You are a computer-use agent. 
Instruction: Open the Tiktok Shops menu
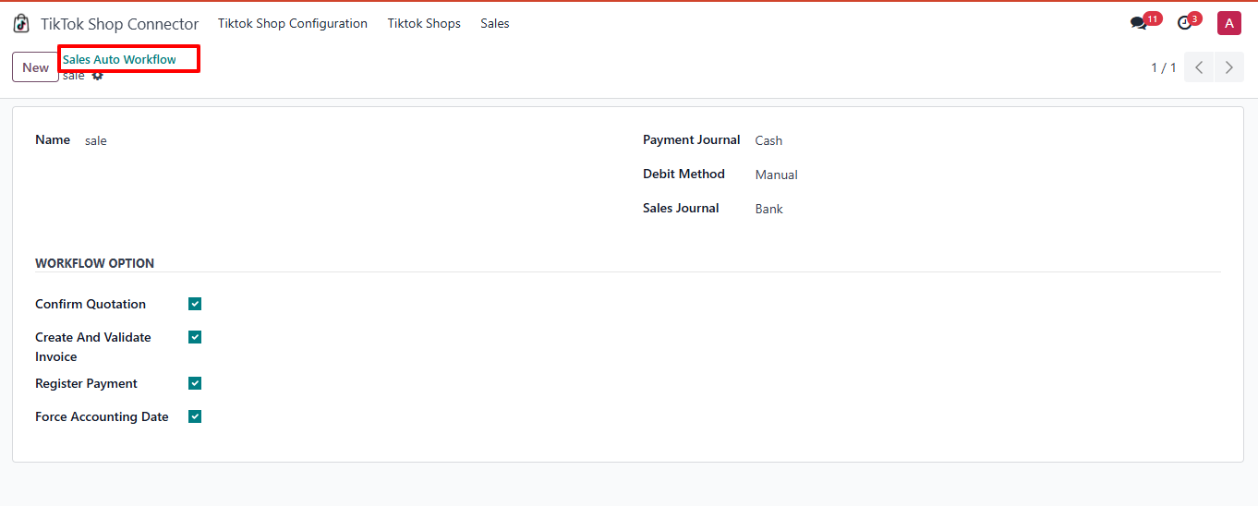click(424, 23)
